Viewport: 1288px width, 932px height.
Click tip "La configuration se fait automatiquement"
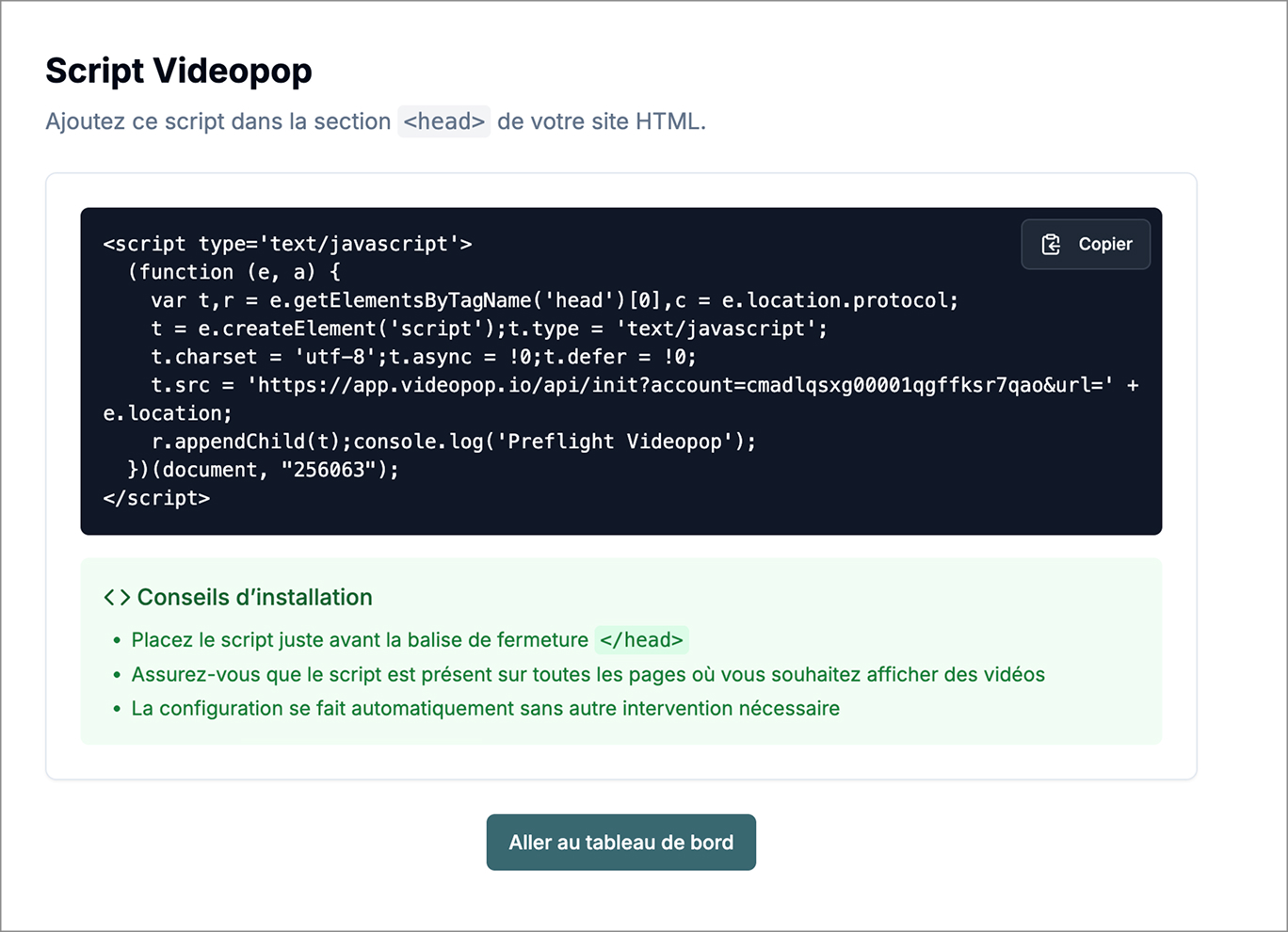tap(486, 709)
